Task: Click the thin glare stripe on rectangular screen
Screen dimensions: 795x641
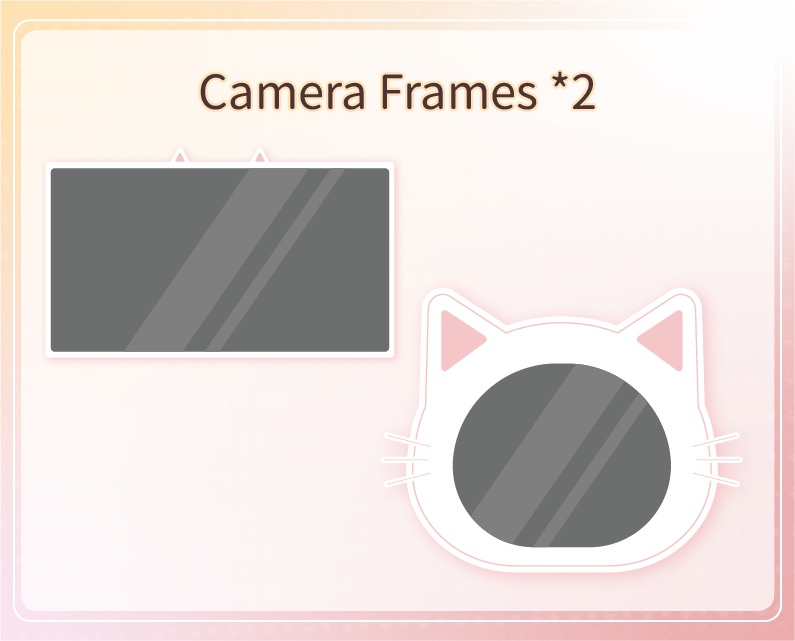Action: (275, 260)
